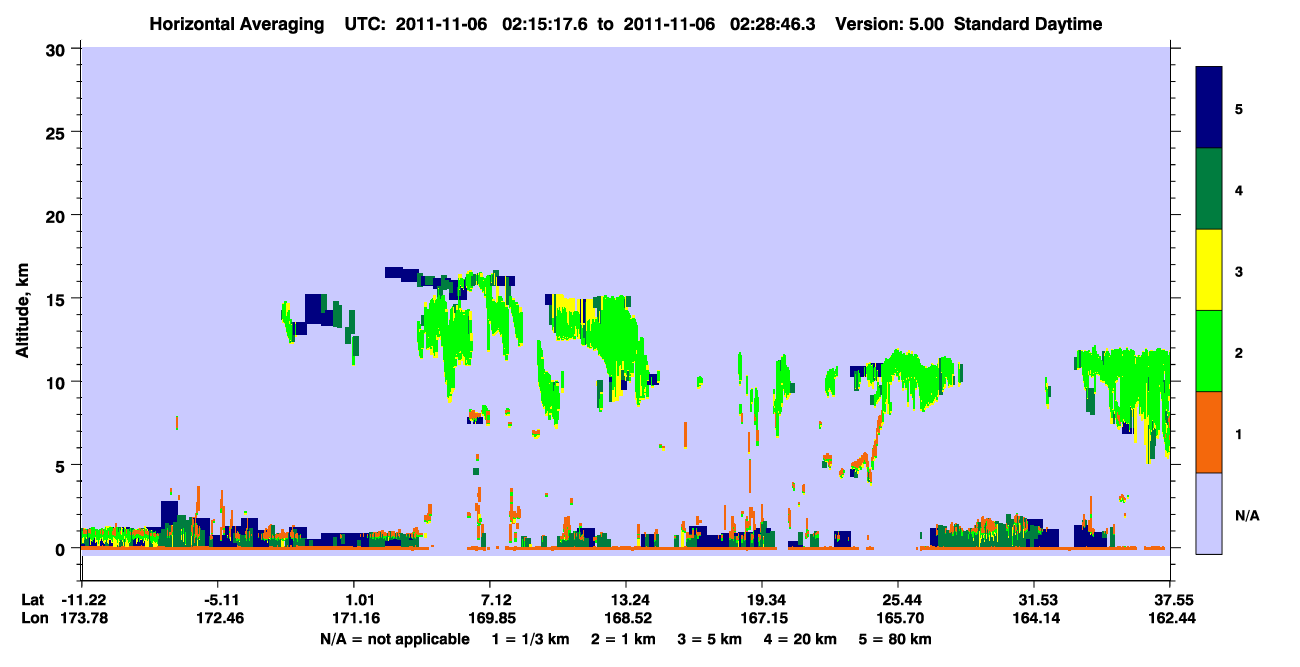Click the start date '2011-11-06' after UTC
Viewport: 1300px width, 667px height.
(441, 24)
